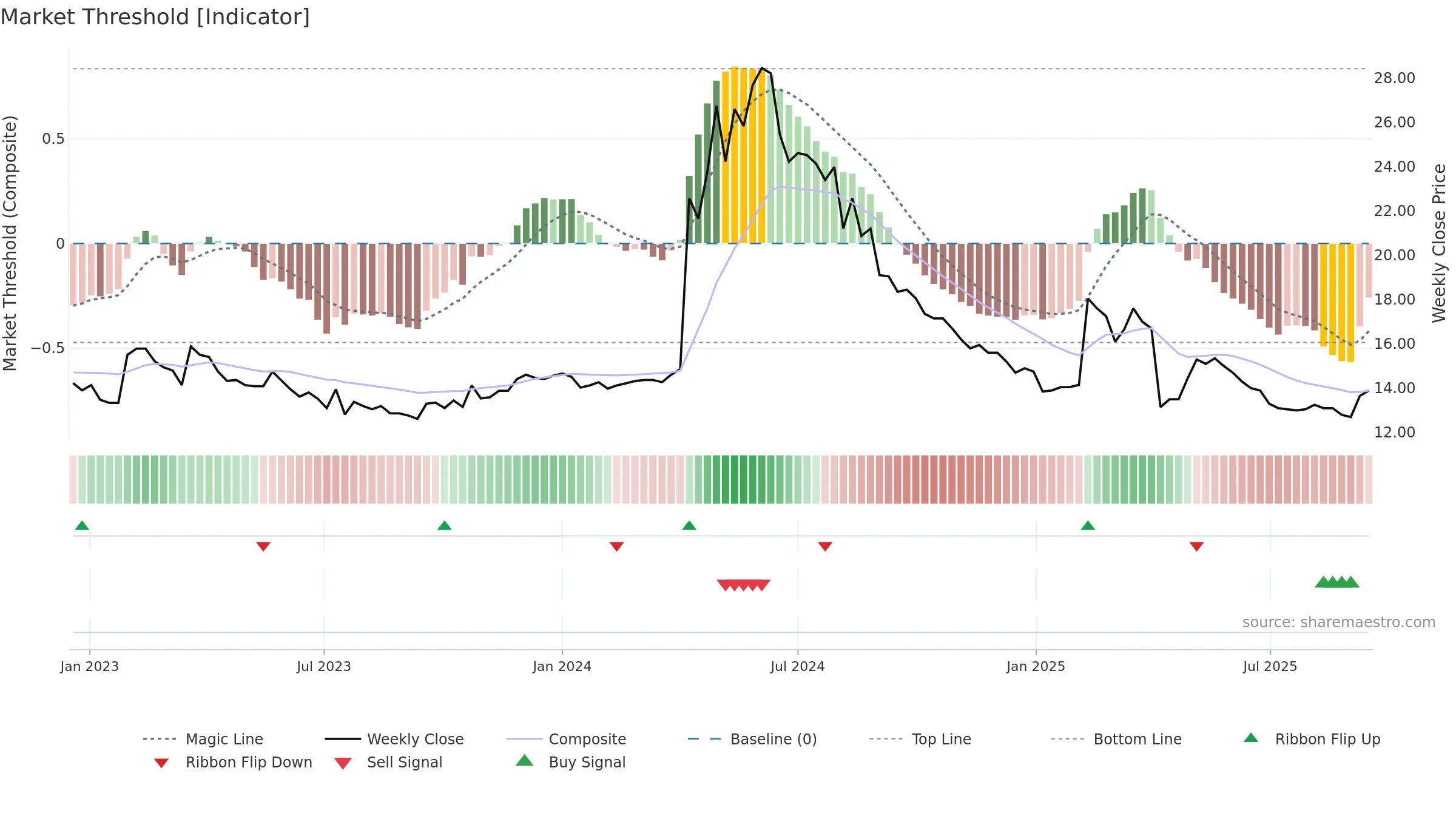This screenshot has width=1456, height=819.
Task: Click the Weekly Close line peak near 28
Action: click(x=762, y=69)
